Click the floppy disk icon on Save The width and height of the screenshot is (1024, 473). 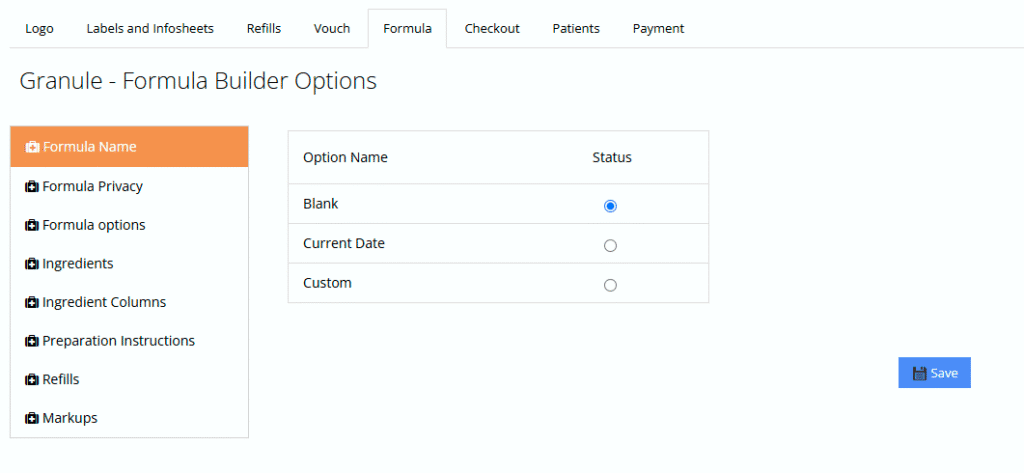pyautogui.click(x=920, y=373)
